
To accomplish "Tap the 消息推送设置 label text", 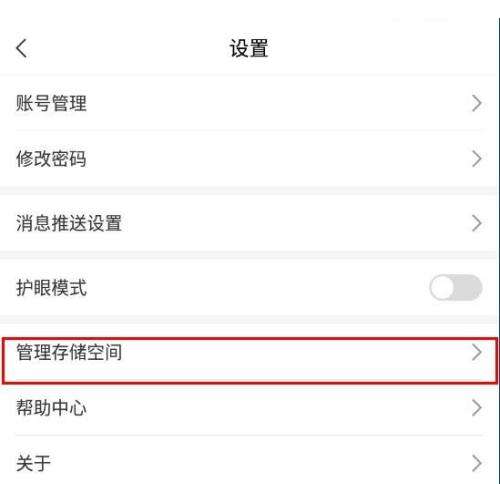I will [x=69, y=223].
